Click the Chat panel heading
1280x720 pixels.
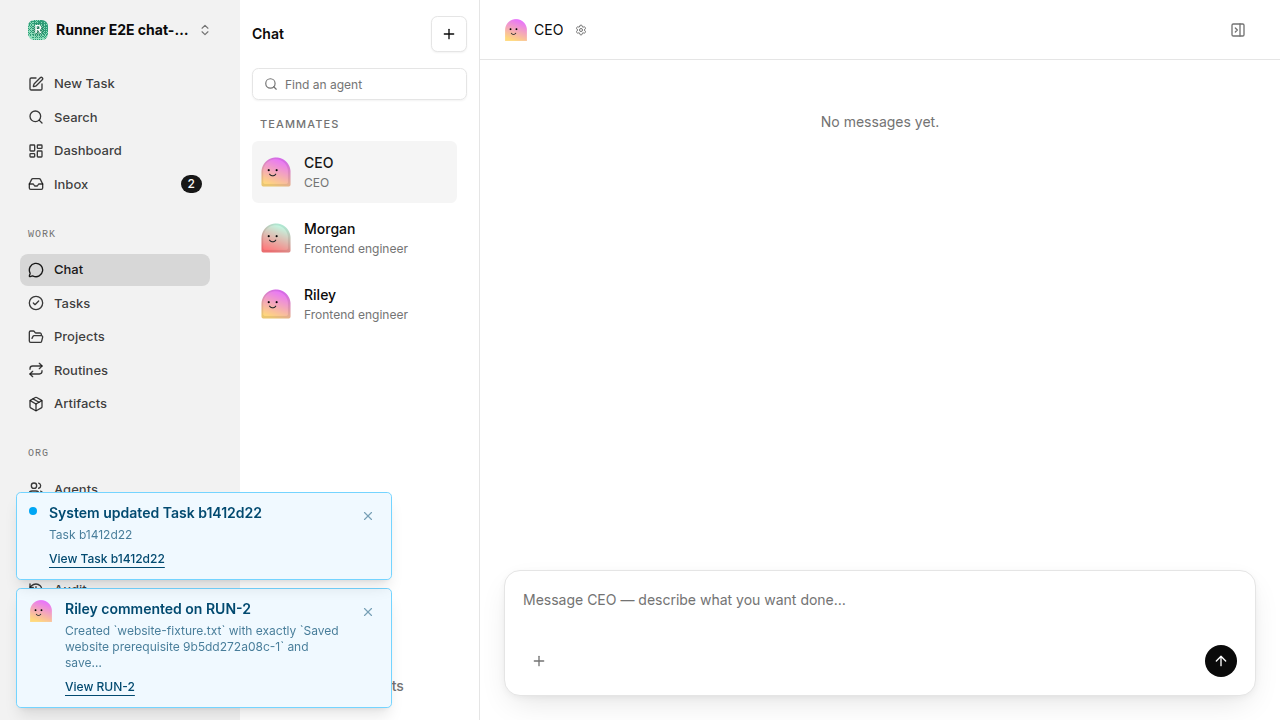[268, 34]
